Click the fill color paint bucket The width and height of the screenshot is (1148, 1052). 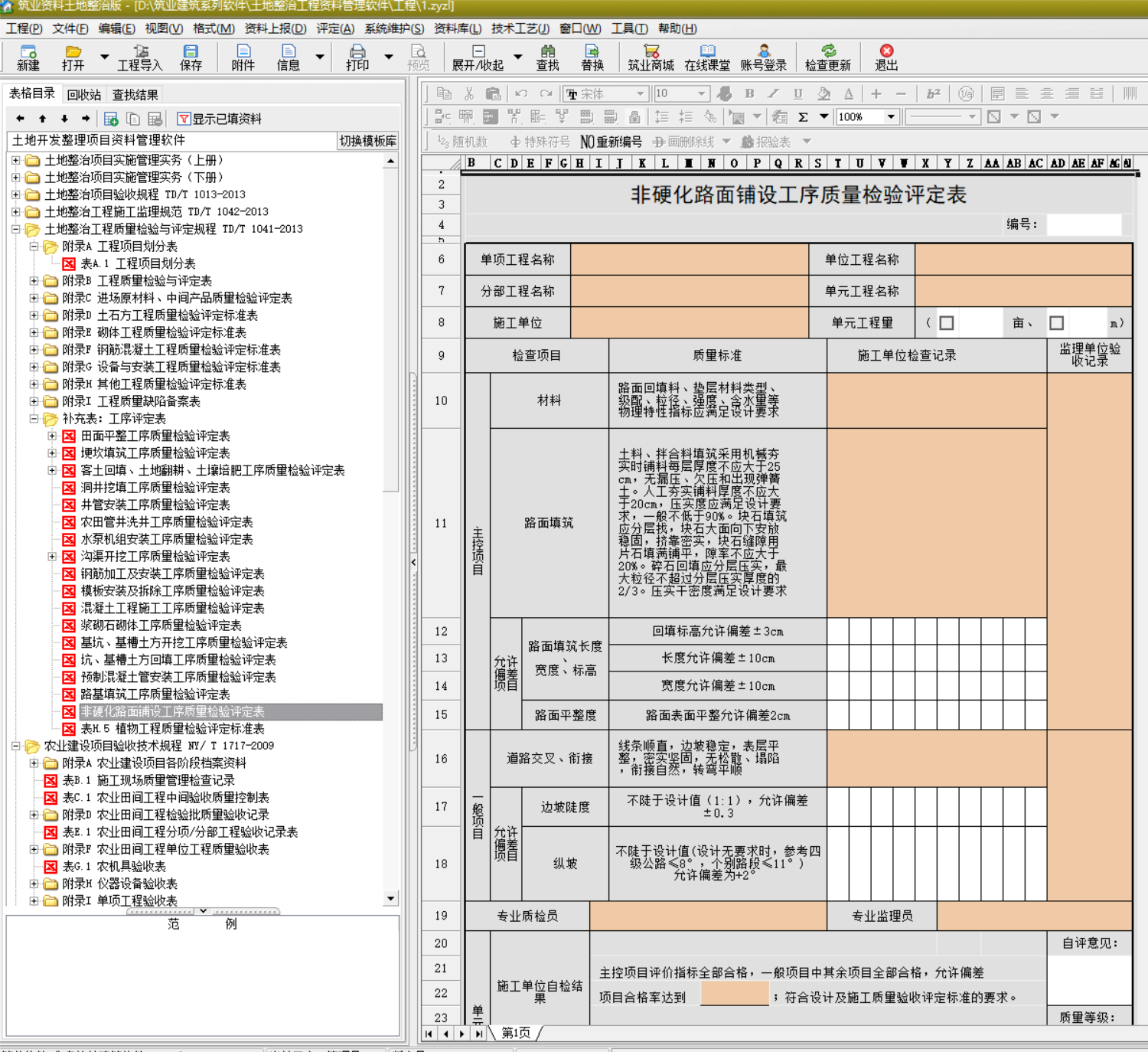(x=824, y=93)
